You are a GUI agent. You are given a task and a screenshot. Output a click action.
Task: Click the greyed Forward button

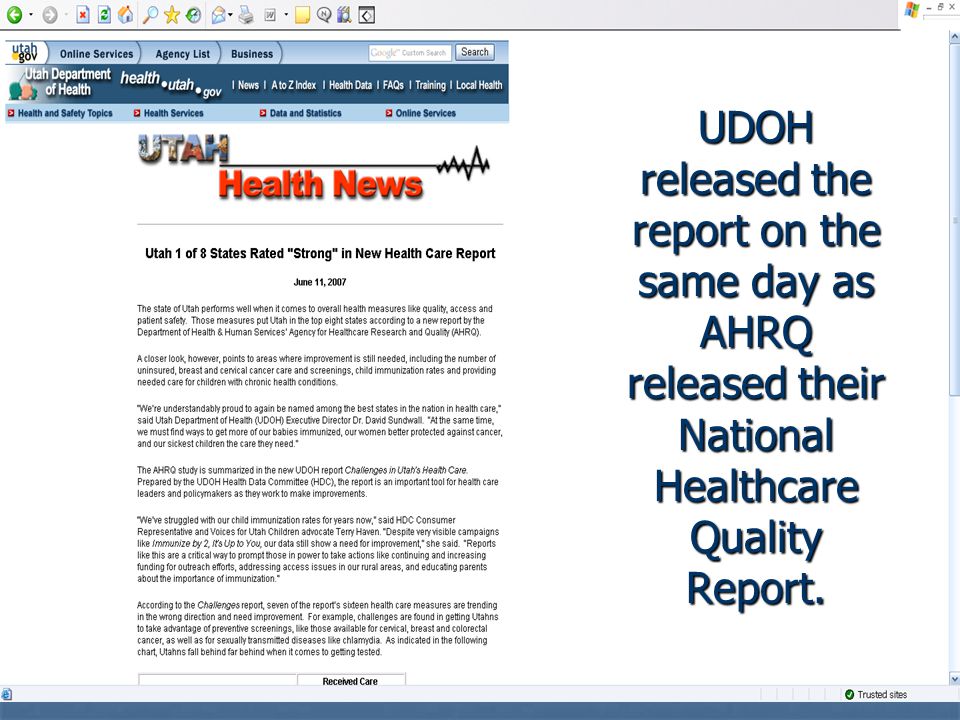pyautogui.click(x=50, y=15)
